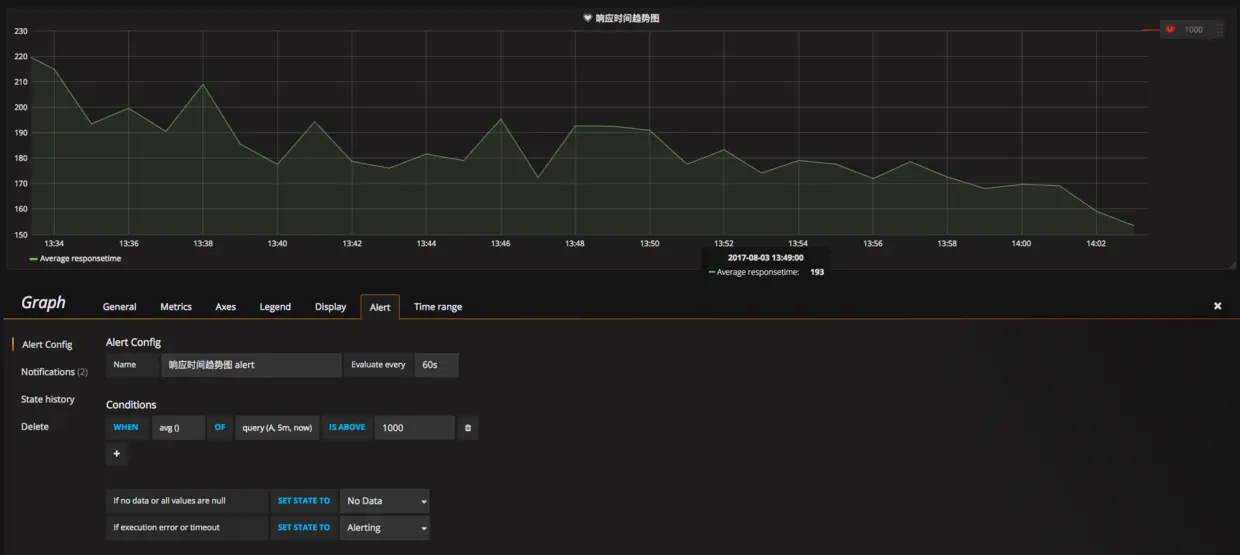
Task: Click the tooltip timestamp 2017-08-03 13:49:00
Action: click(765, 258)
